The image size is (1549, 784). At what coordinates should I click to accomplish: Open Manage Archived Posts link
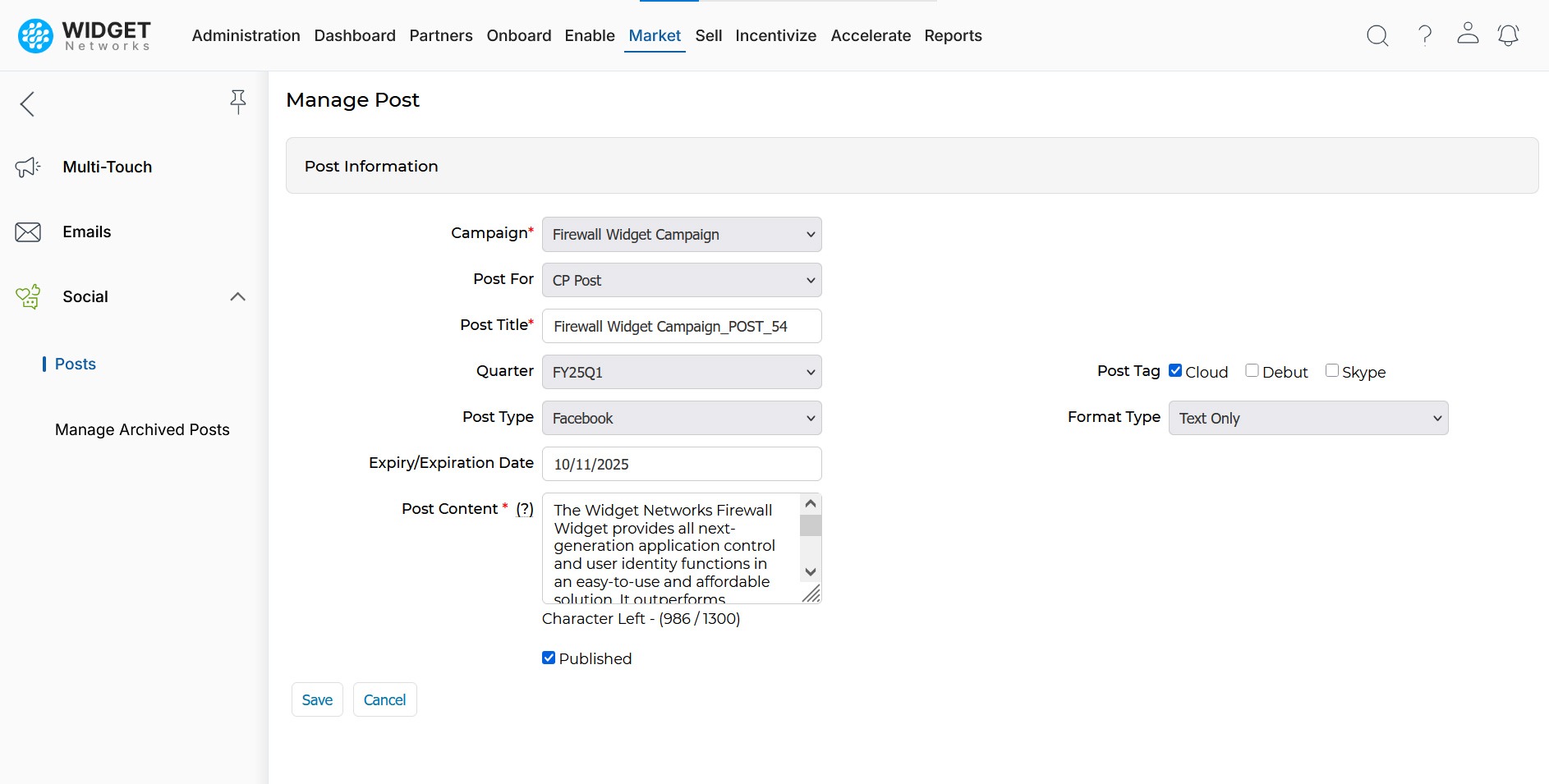pos(142,429)
